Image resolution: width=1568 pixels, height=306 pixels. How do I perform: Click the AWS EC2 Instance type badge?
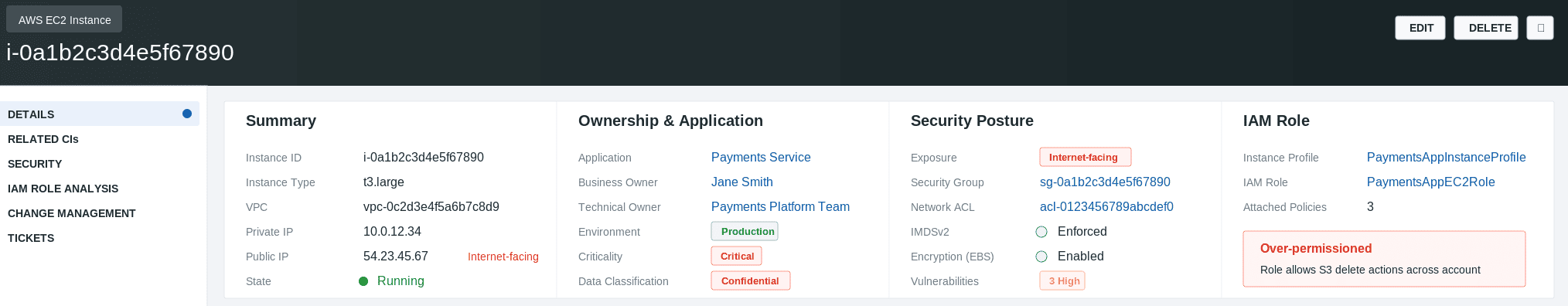click(x=64, y=19)
